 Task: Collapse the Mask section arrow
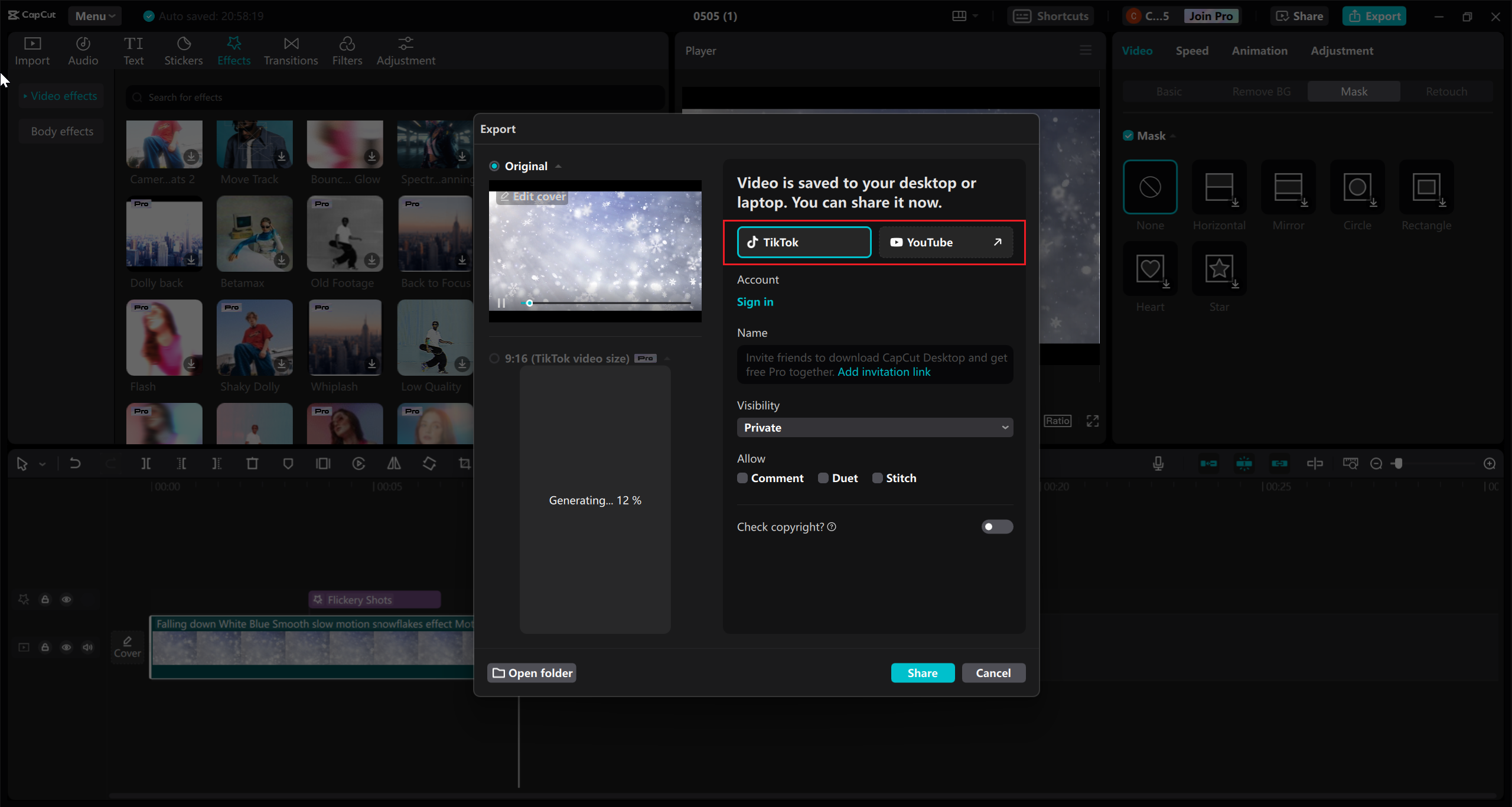pos(1173,136)
